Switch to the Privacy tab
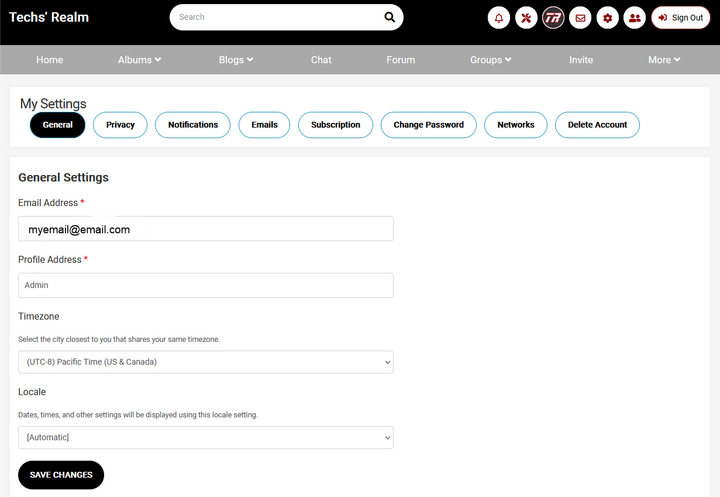720x497 pixels. coord(120,125)
